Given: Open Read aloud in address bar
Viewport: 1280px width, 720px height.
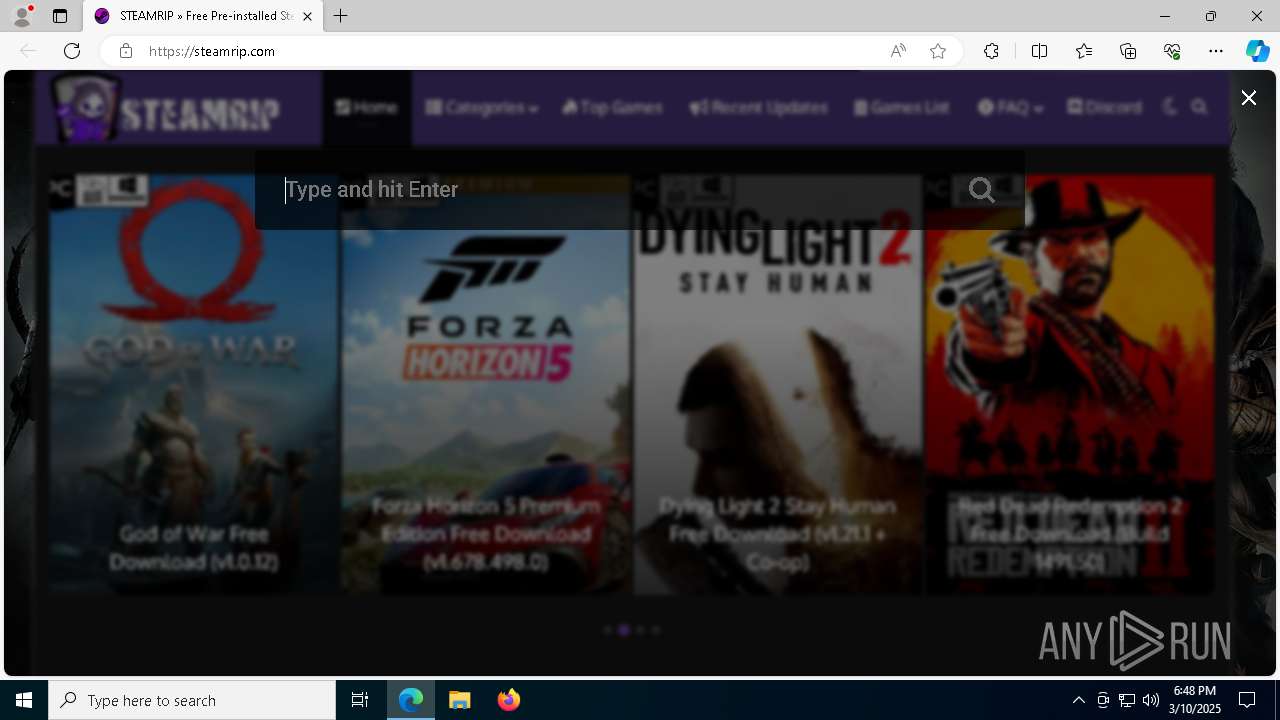Looking at the screenshot, I should [x=898, y=51].
